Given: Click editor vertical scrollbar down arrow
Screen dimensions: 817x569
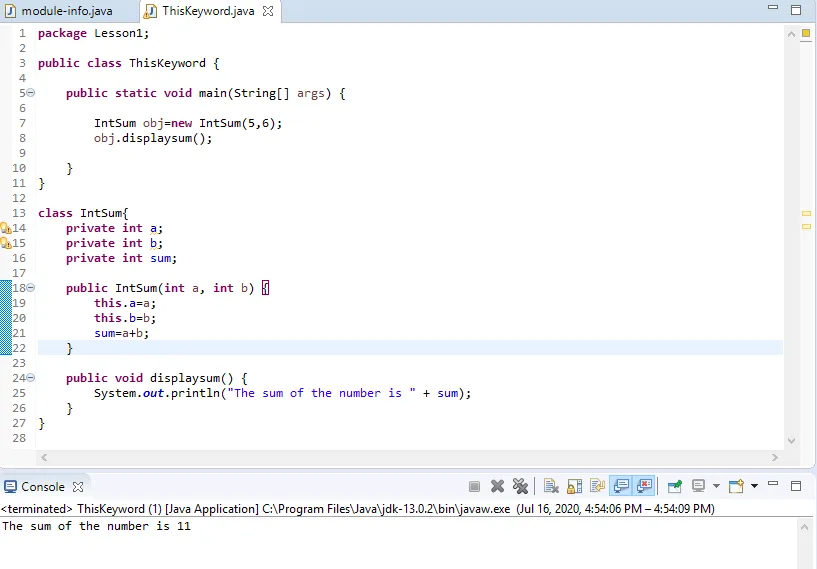Looking at the screenshot, I should coord(791,441).
